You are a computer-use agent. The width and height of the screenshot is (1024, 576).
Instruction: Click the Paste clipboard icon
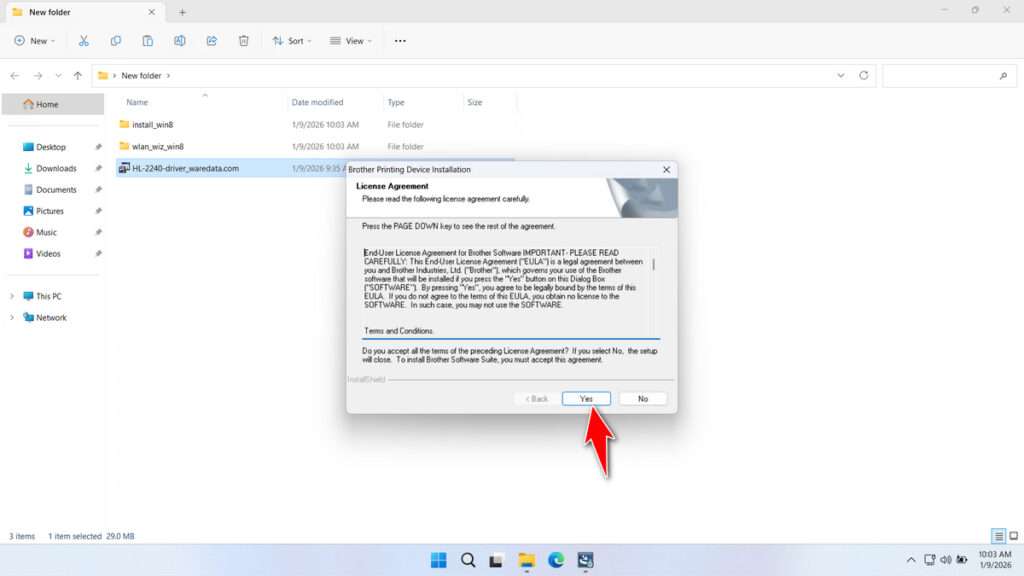(148, 41)
